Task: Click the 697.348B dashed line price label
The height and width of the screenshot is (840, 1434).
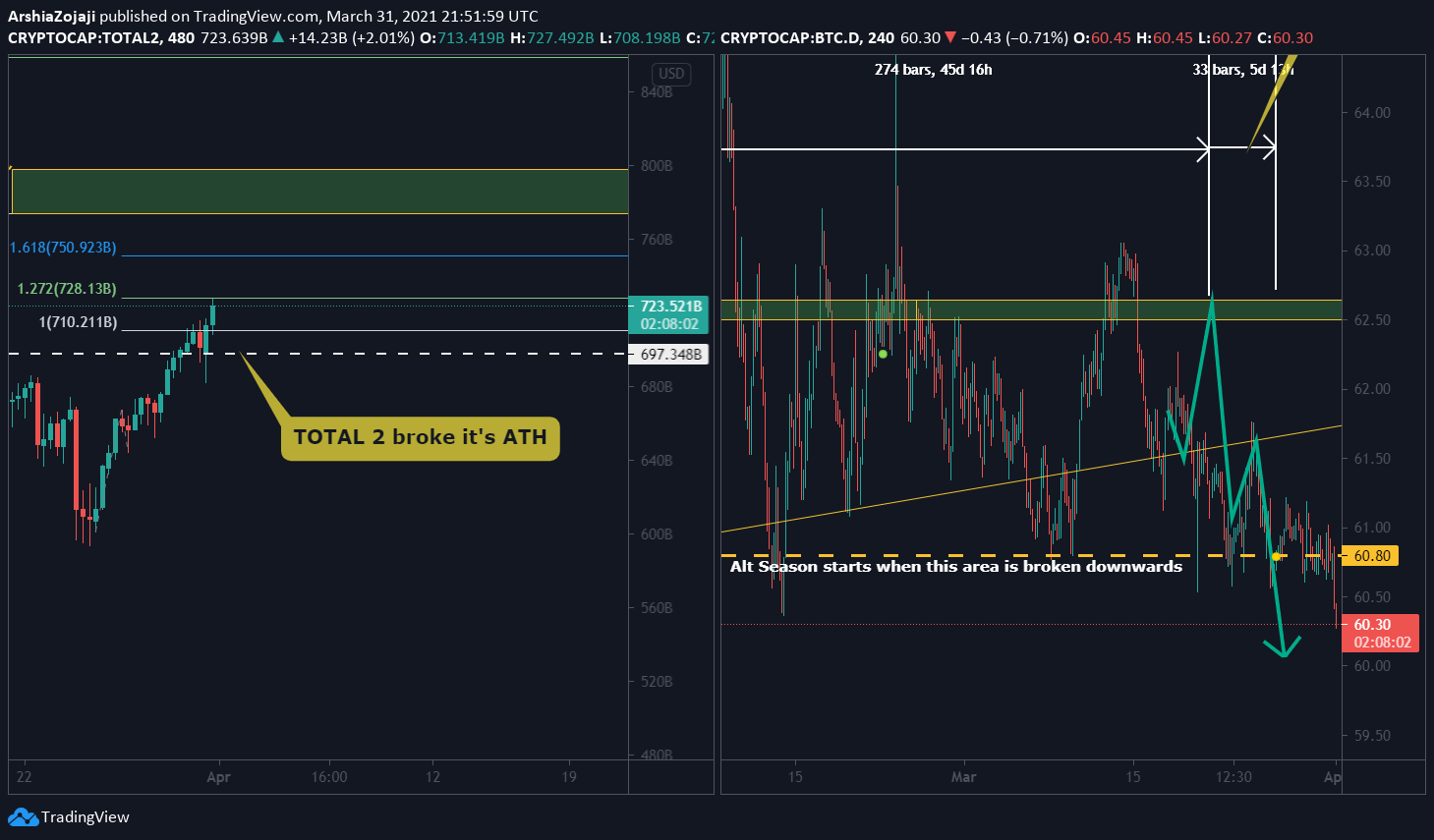Action: pos(669,354)
